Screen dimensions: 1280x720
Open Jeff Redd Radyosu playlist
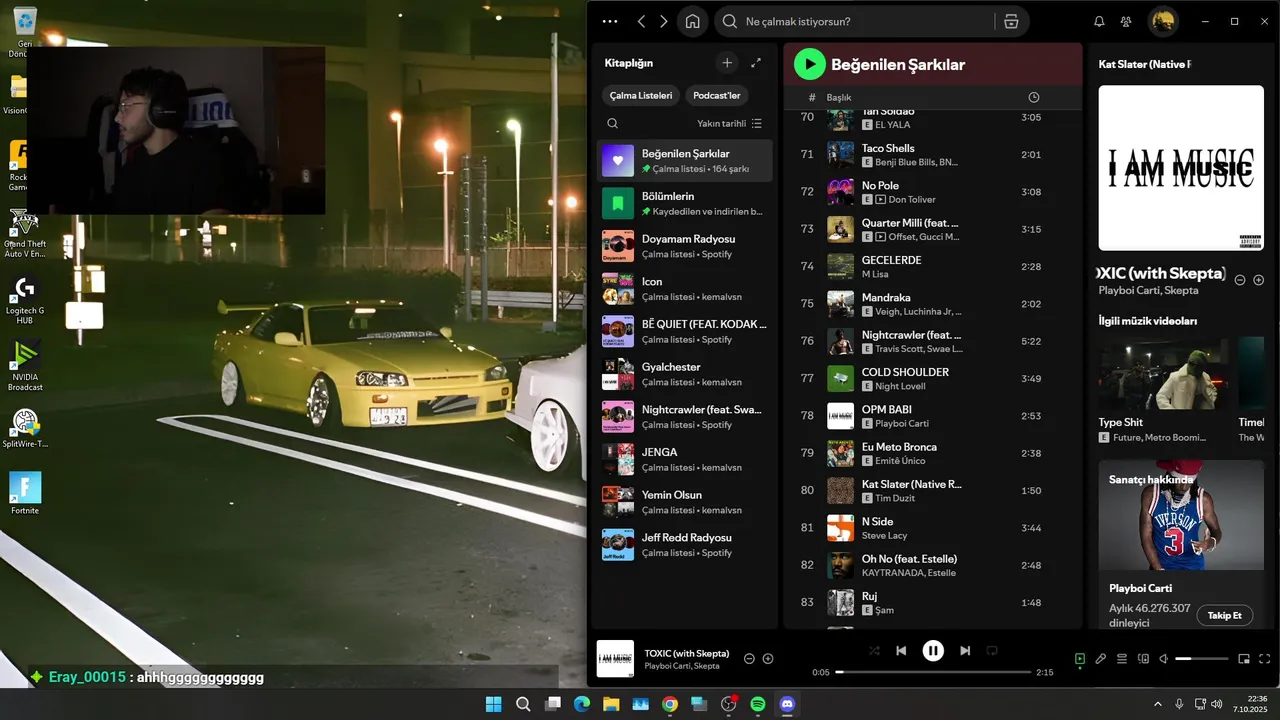[x=685, y=545]
